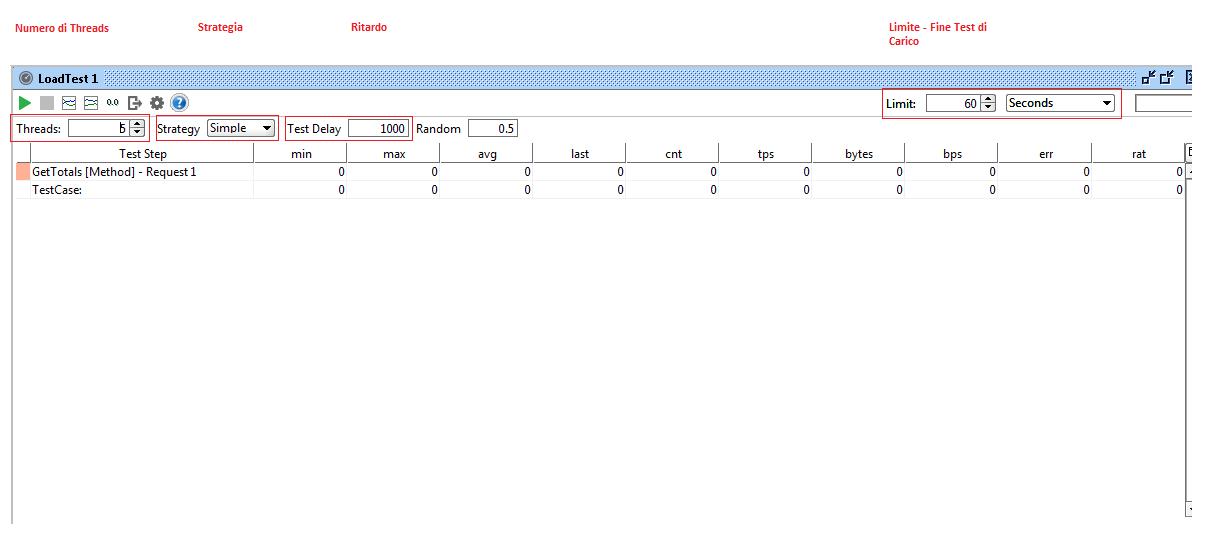
Task: Click the first undock icon in LoadTest titlebar
Action: [1149, 78]
